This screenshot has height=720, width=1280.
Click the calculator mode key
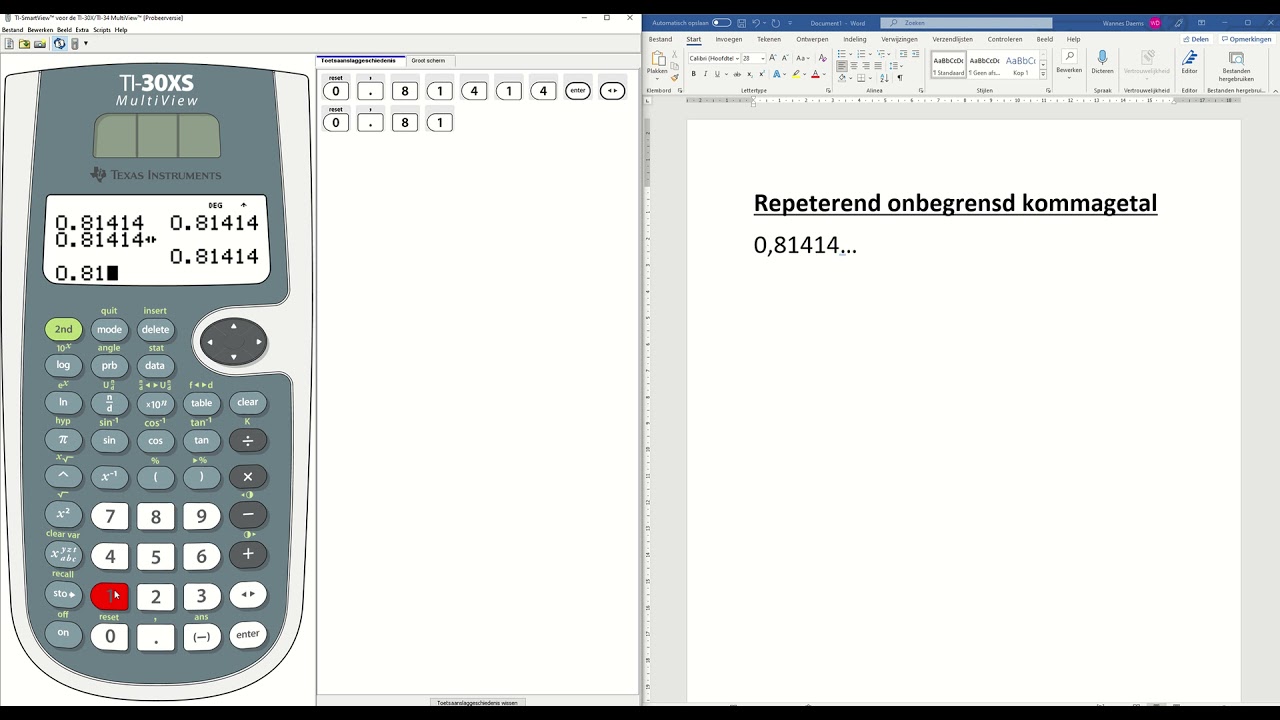pyautogui.click(x=109, y=329)
